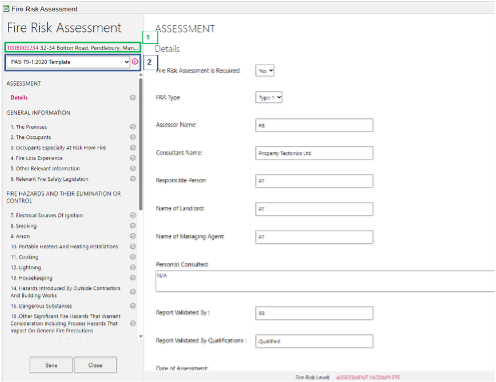Image resolution: width=496 pixels, height=382 pixels.
Task: Go to 7. Electrical Sources Of Ignition
Action: click(x=47, y=215)
